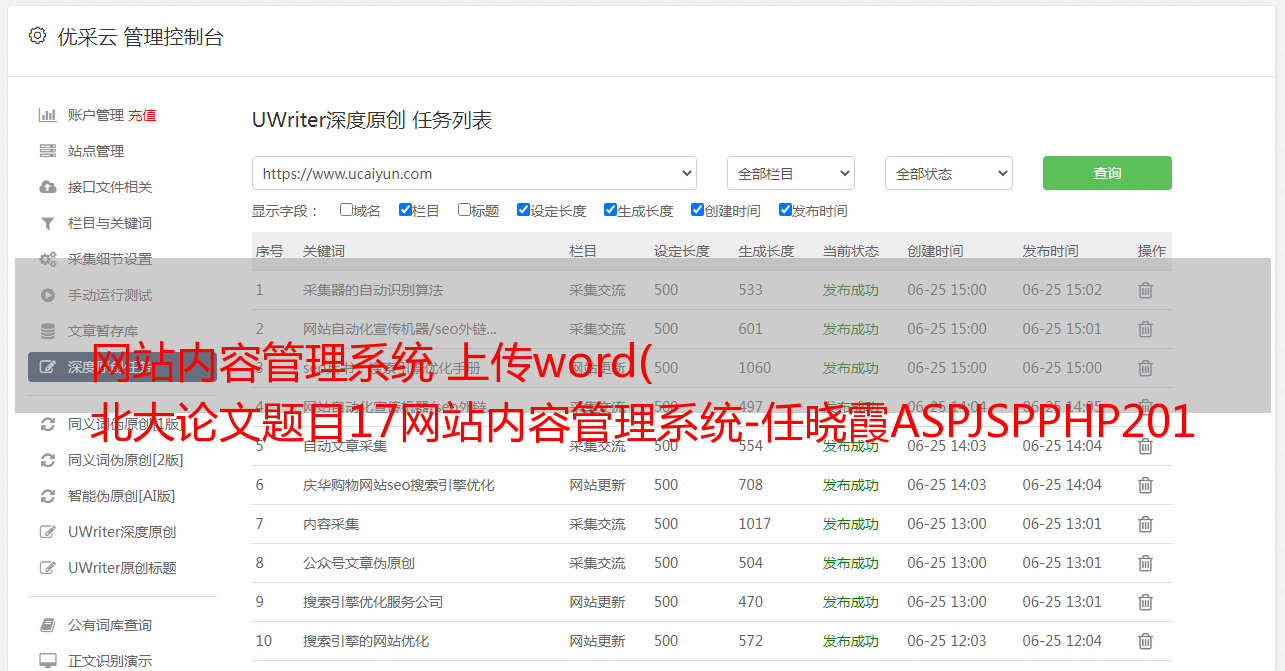The image size is (1285, 671).
Task: Open UWriter深度原创 sidebar link
Action: point(122,532)
